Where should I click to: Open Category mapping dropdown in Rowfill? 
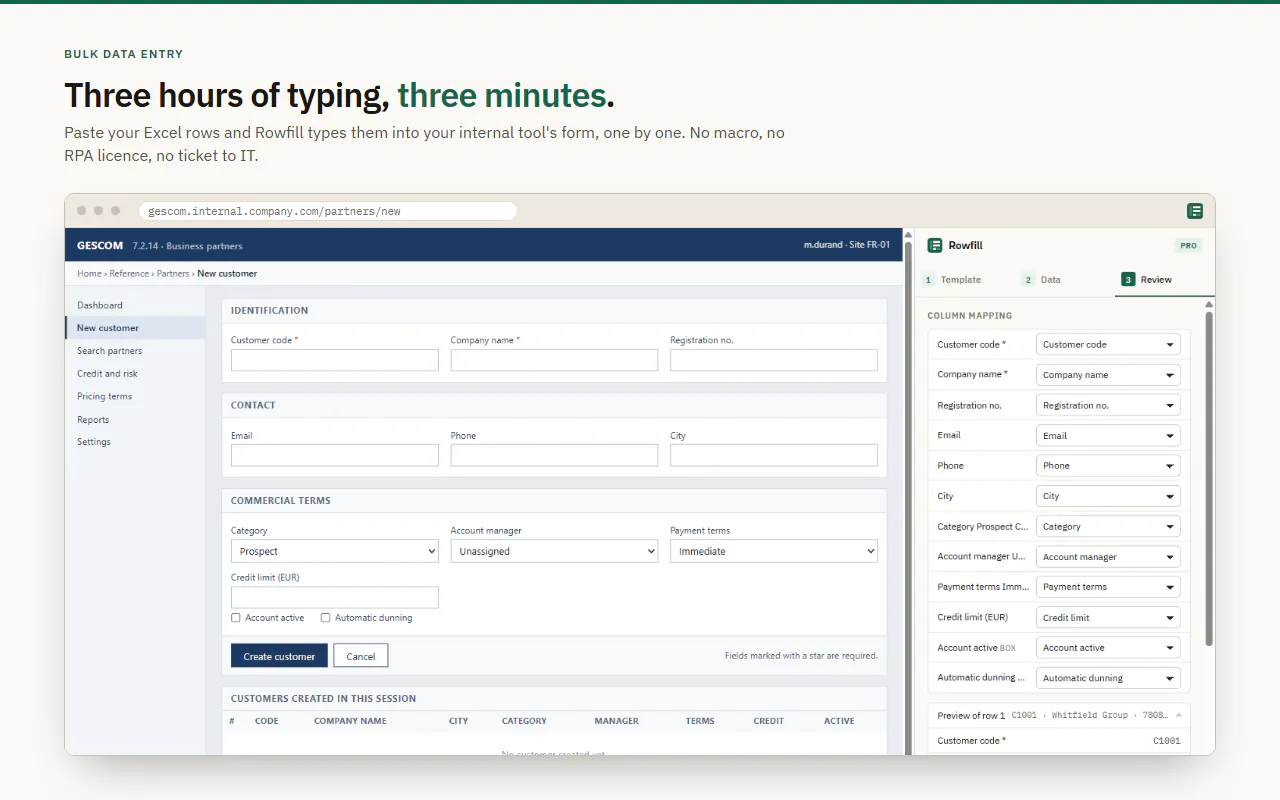coord(1108,526)
